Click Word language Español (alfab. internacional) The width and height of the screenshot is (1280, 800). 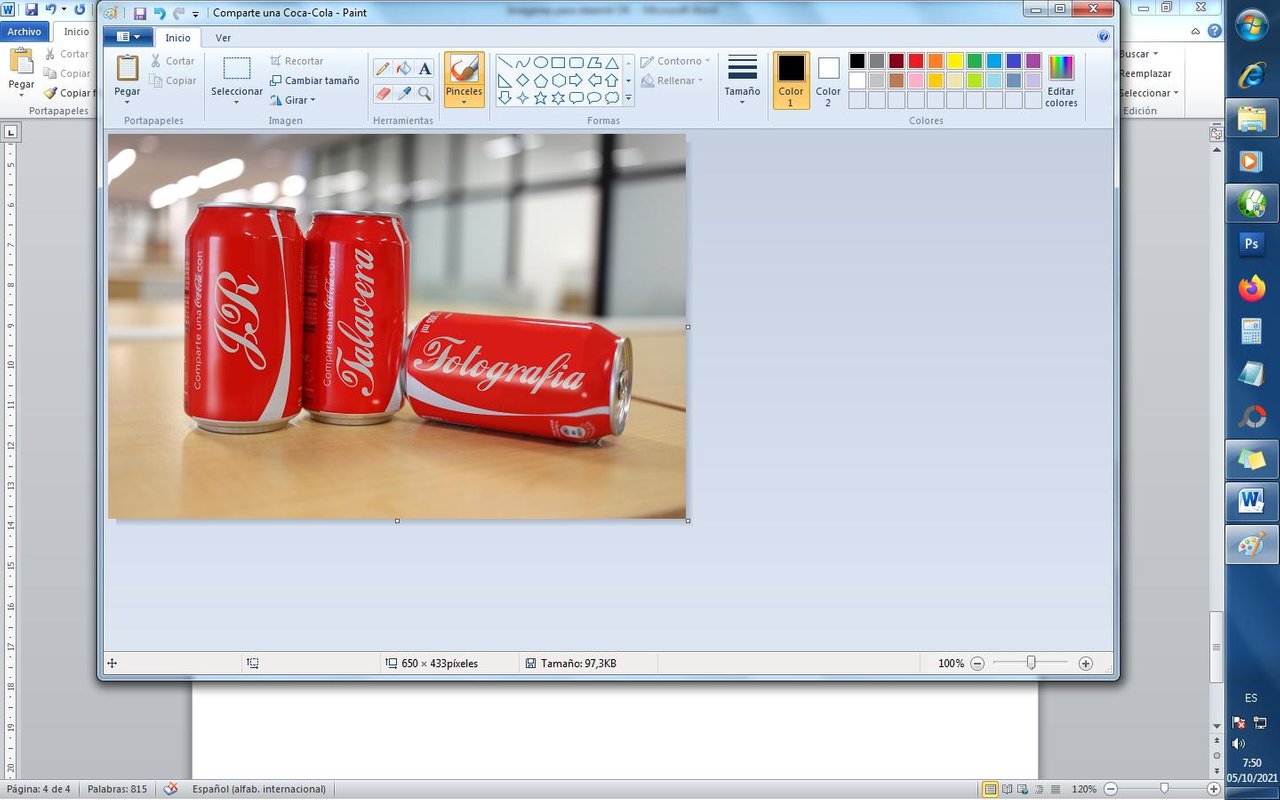coord(259,789)
